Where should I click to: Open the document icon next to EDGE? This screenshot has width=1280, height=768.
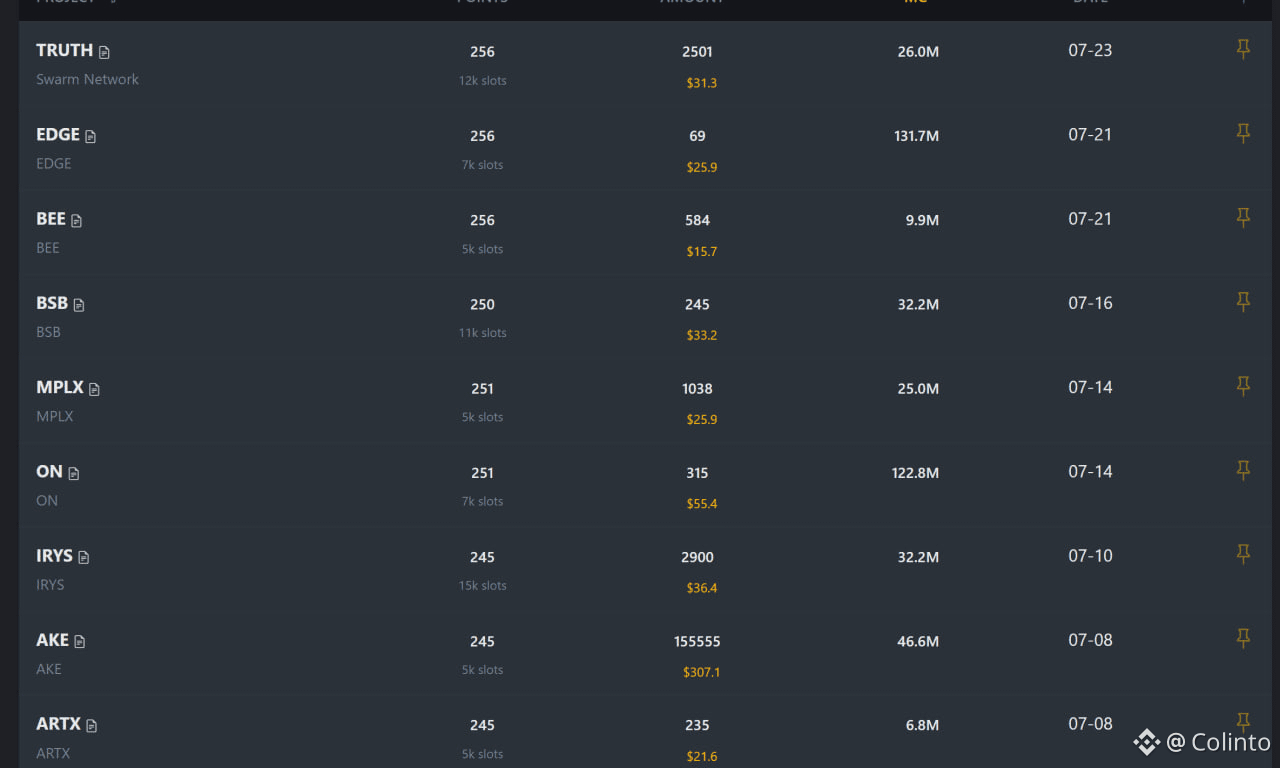coord(91,136)
